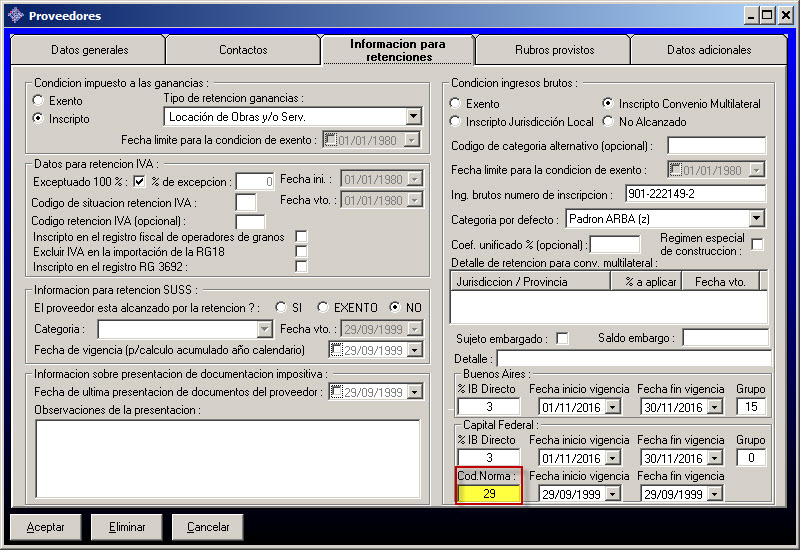
Task: Expand Tipo de retencion ganancias dropdown
Action: click(413, 117)
